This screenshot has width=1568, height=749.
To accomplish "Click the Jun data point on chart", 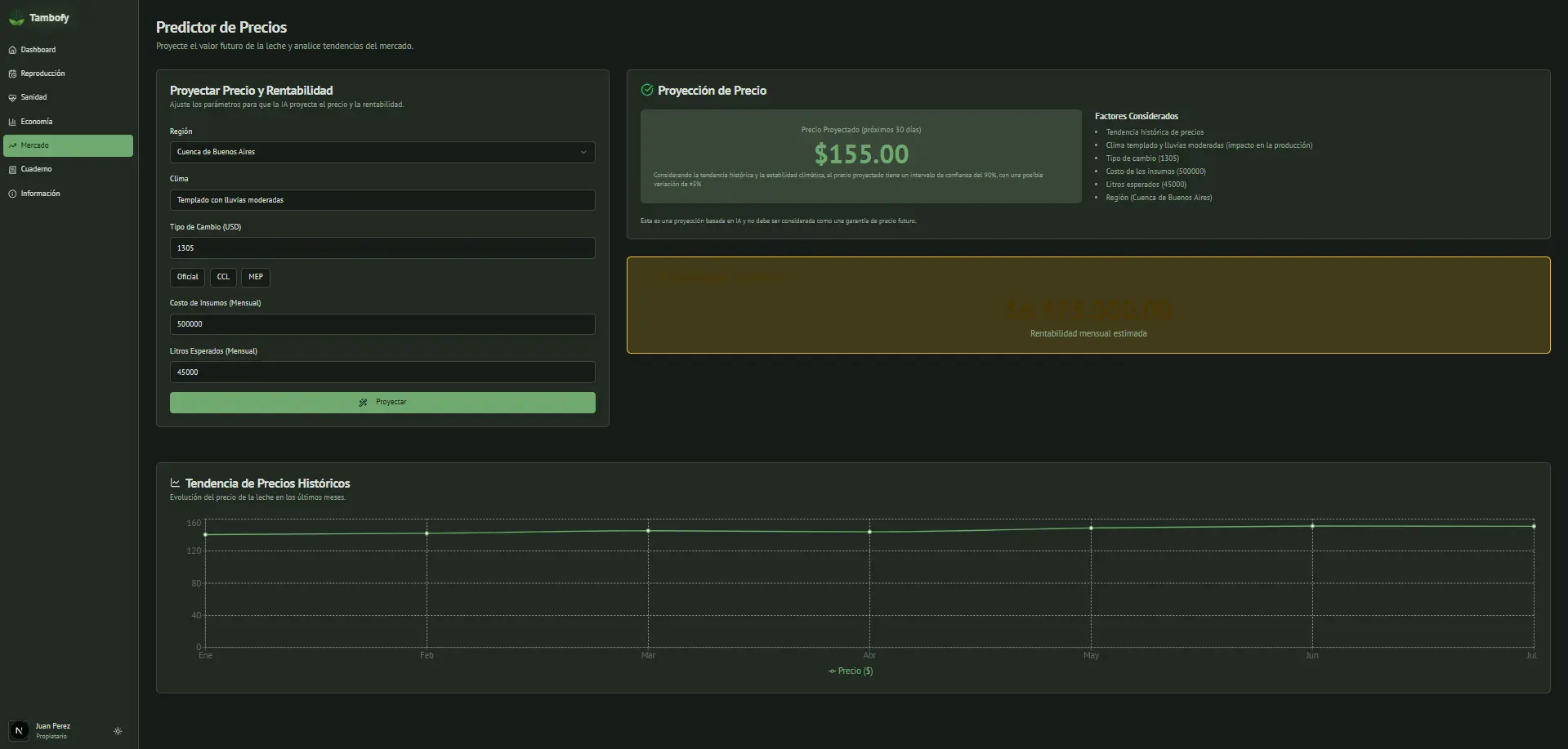I will tap(1312, 526).
